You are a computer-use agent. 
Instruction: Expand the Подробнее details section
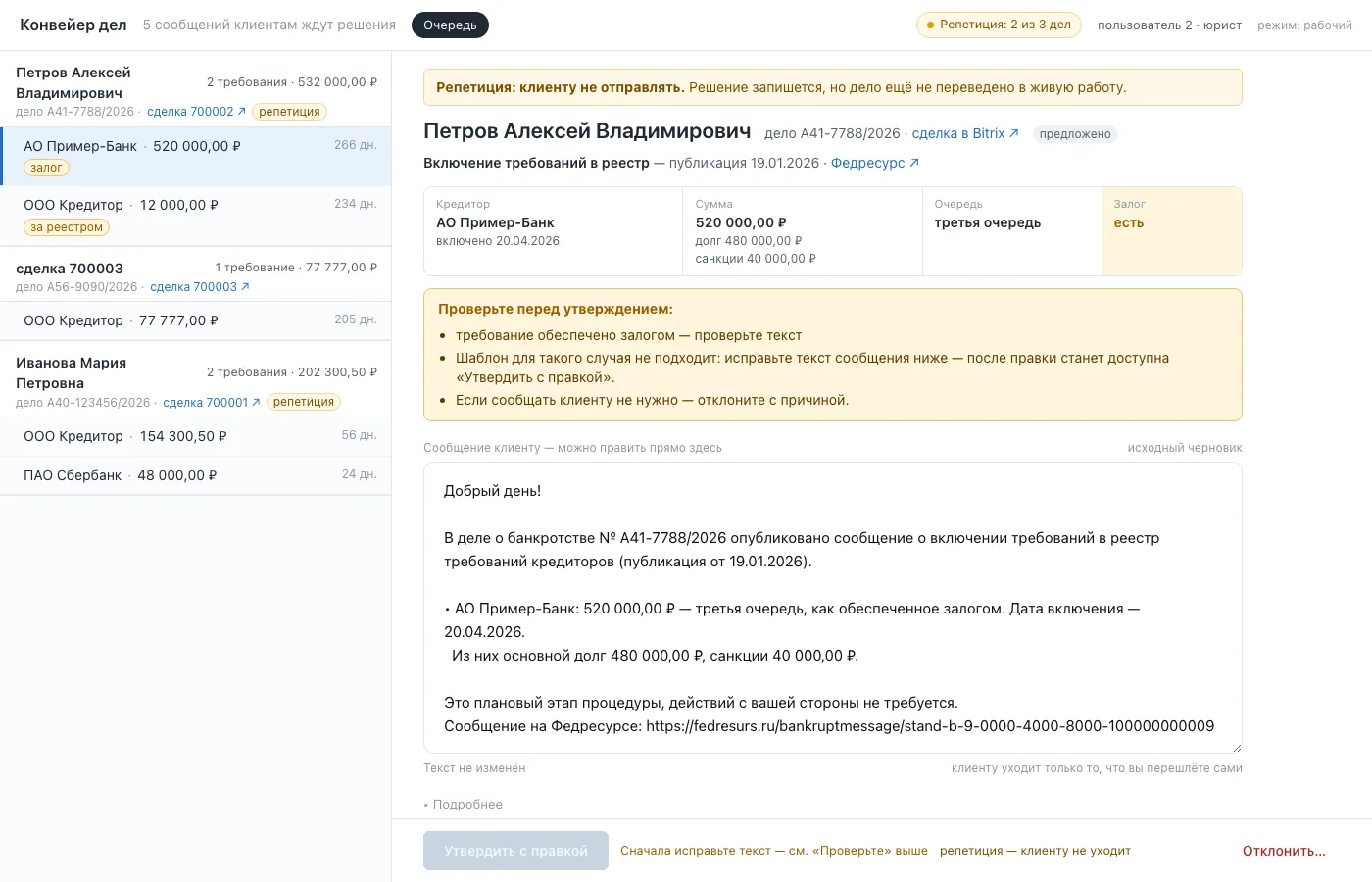pyautogui.click(x=464, y=805)
